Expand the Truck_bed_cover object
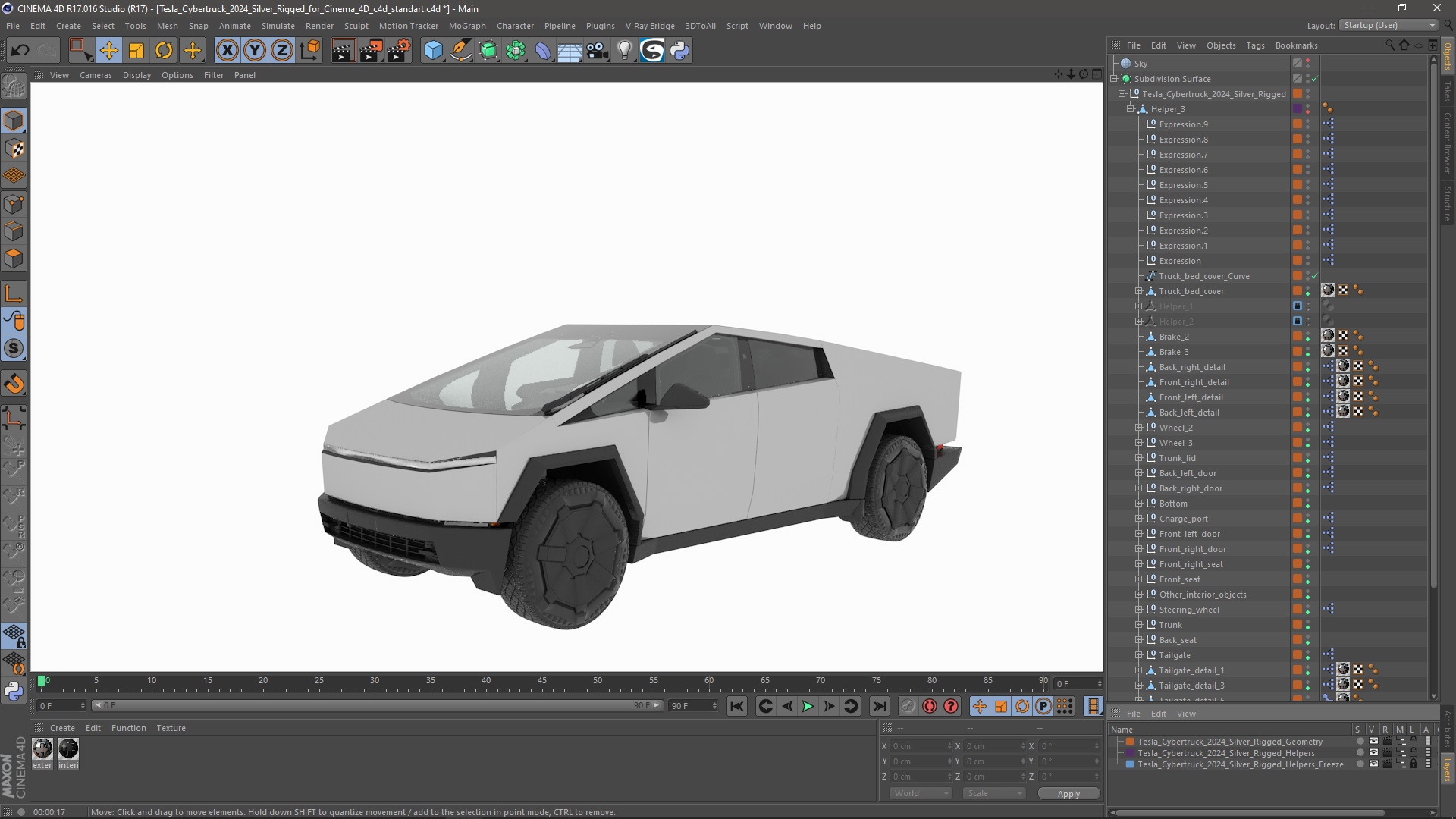The image size is (1456, 819). pyautogui.click(x=1139, y=291)
